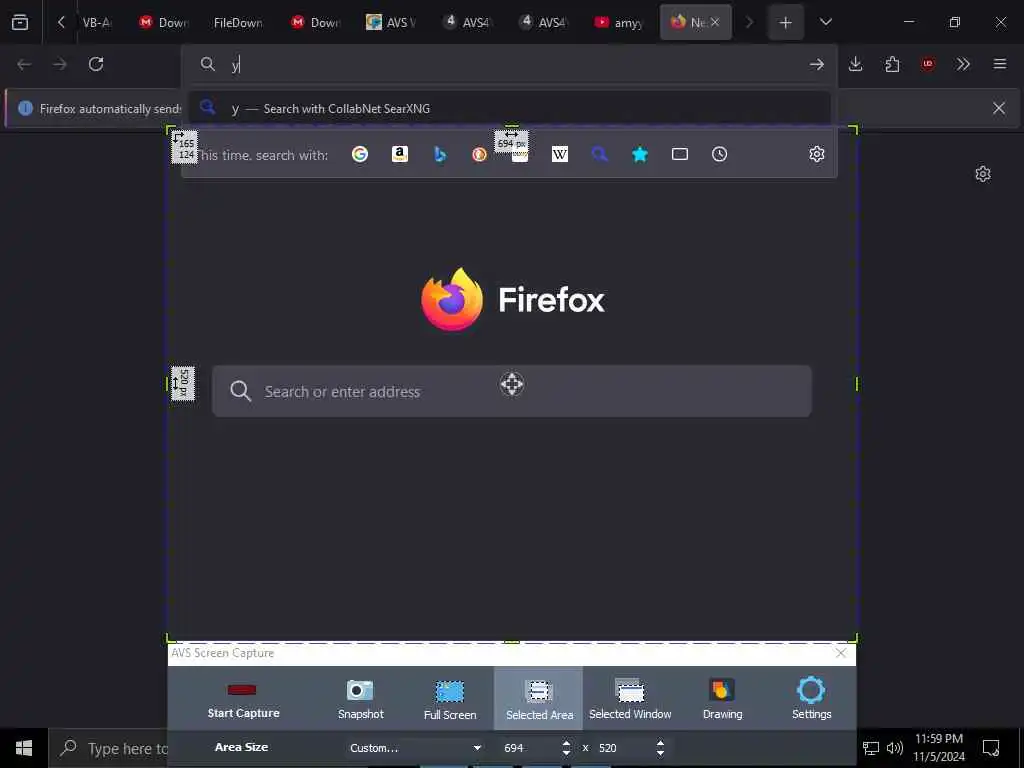
Task: Open the Windows Start menu
Action: point(24,748)
